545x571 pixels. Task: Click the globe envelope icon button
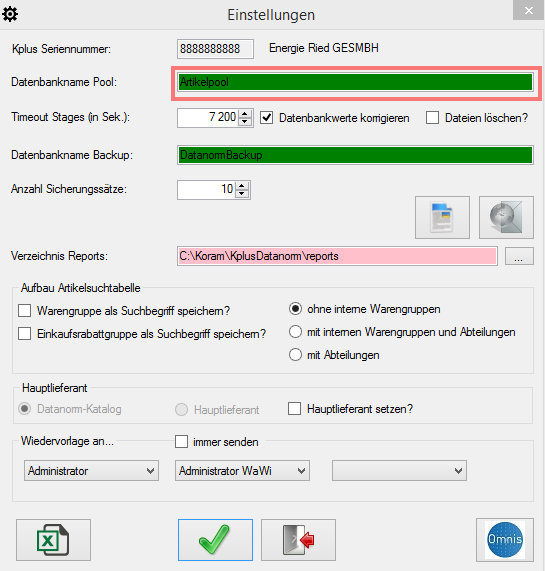[x=506, y=217]
